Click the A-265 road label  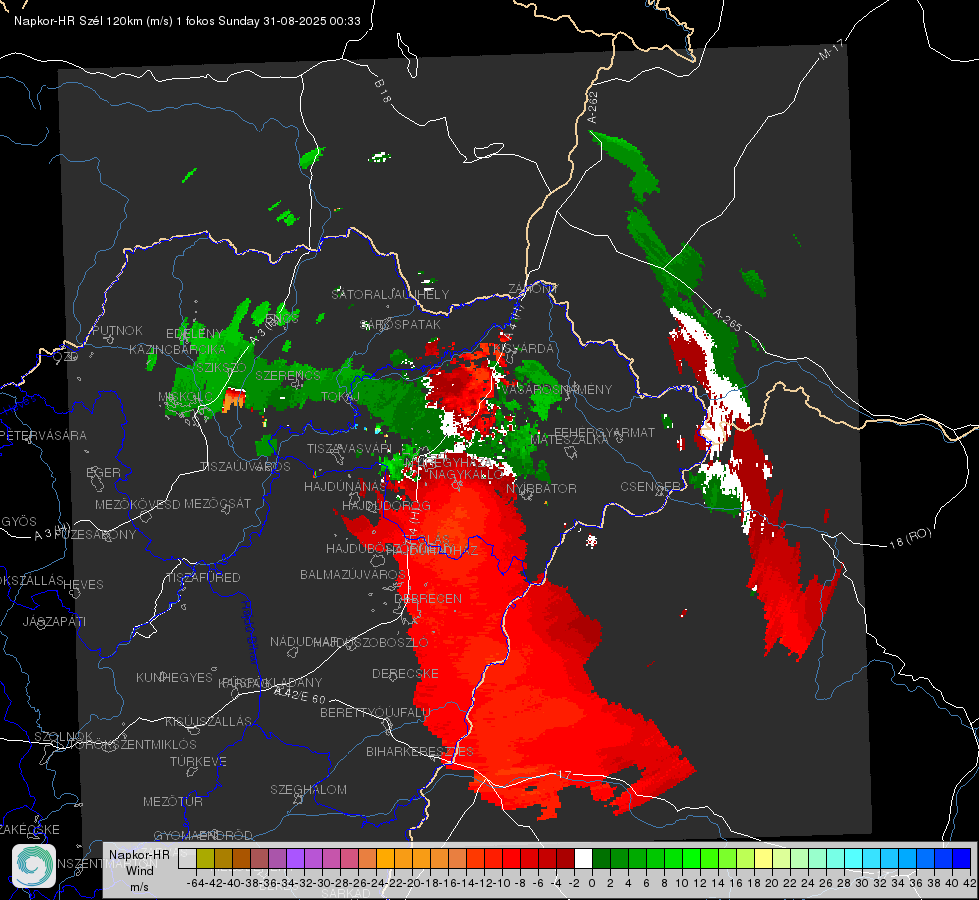click(727, 320)
